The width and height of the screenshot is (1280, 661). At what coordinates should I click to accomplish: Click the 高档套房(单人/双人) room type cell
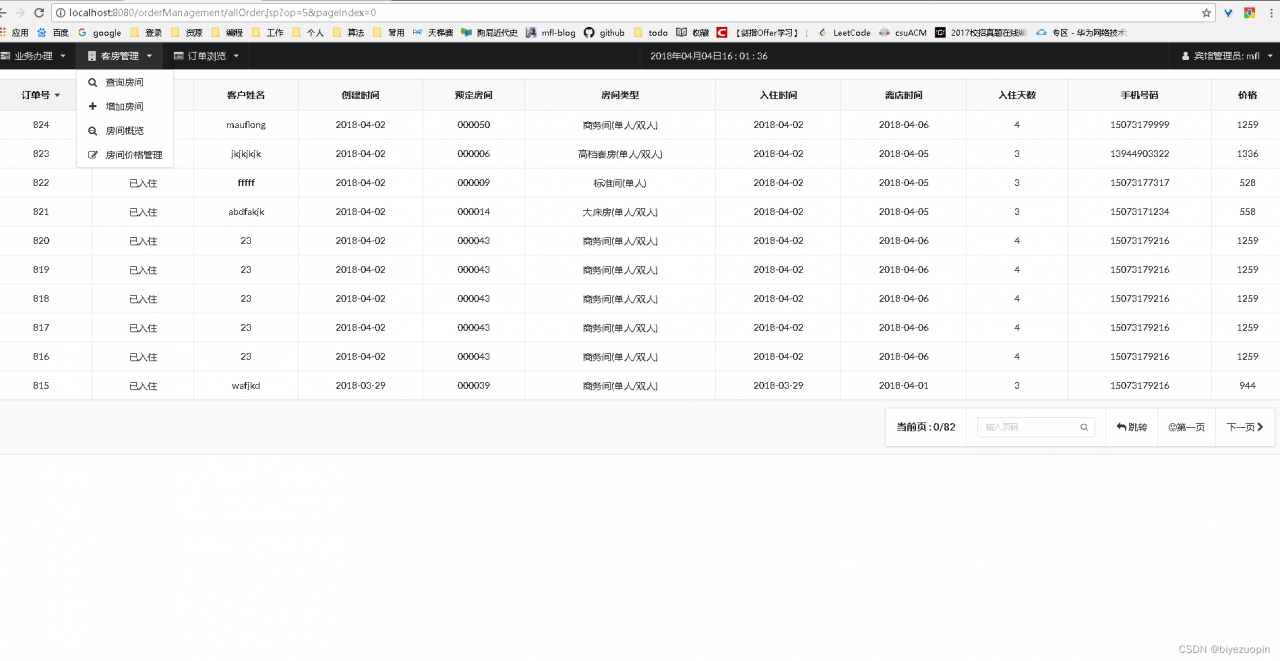[x=620, y=154]
